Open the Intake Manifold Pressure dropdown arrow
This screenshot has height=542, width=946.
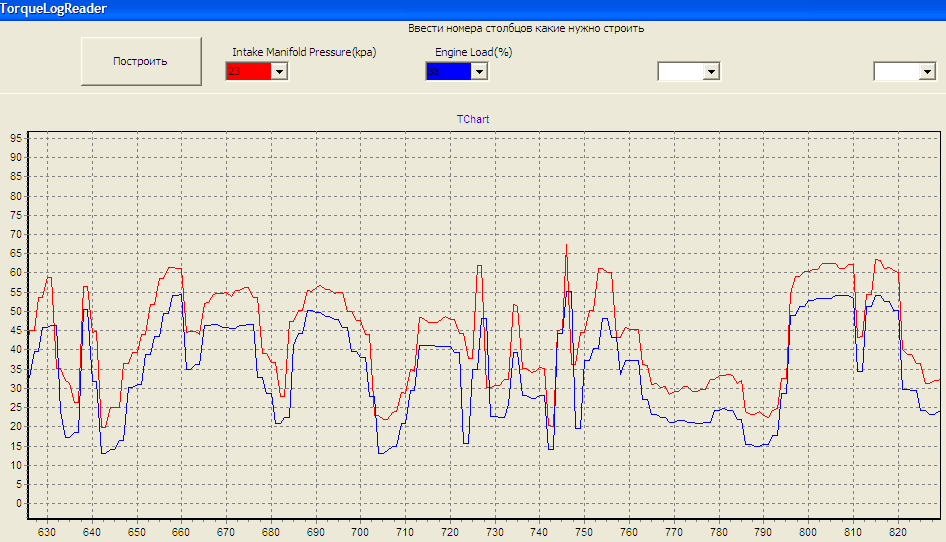click(x=280, y=71)
